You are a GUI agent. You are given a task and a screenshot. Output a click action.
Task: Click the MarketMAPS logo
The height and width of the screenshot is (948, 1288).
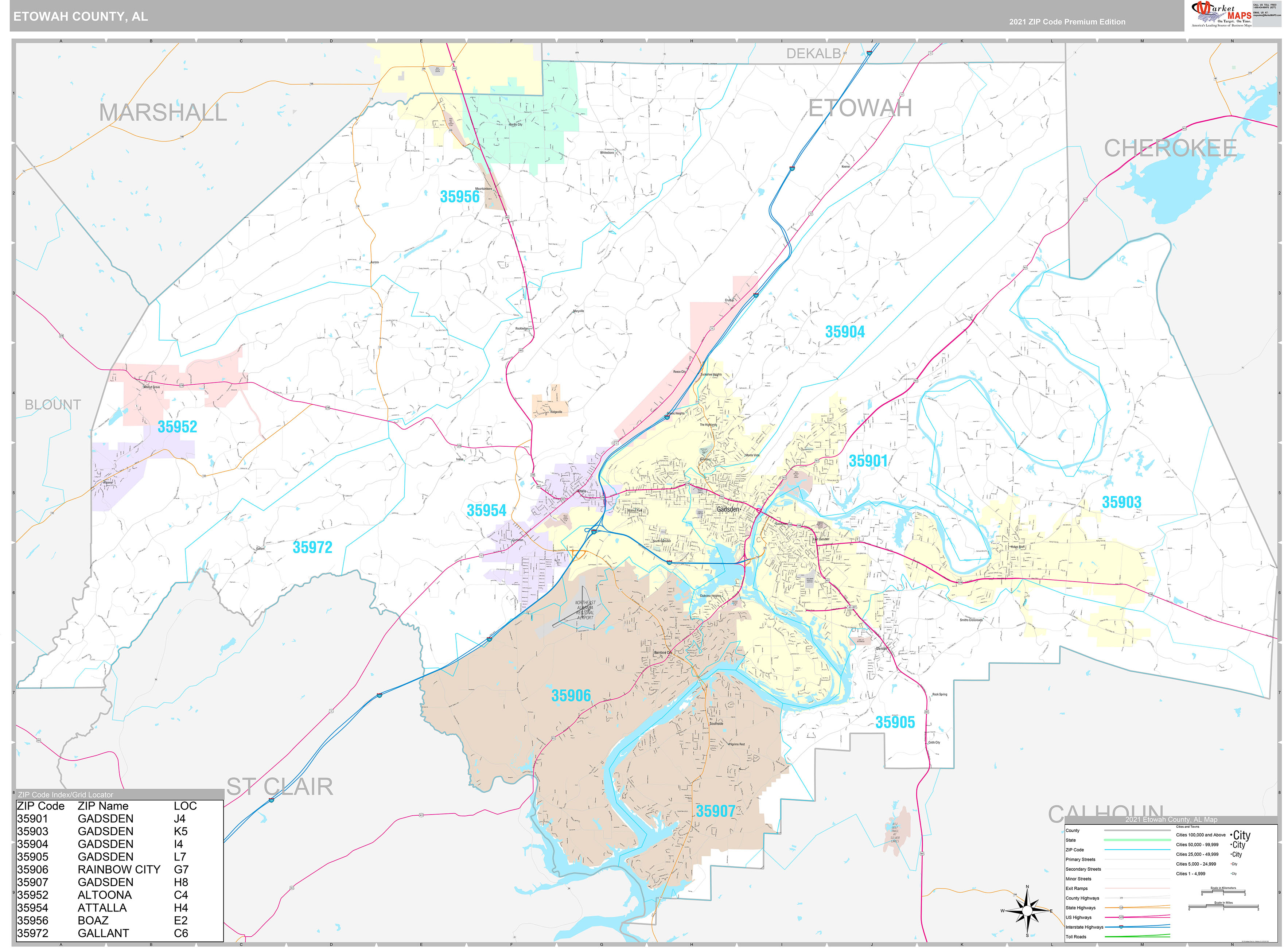click(x=1222, y=14)
